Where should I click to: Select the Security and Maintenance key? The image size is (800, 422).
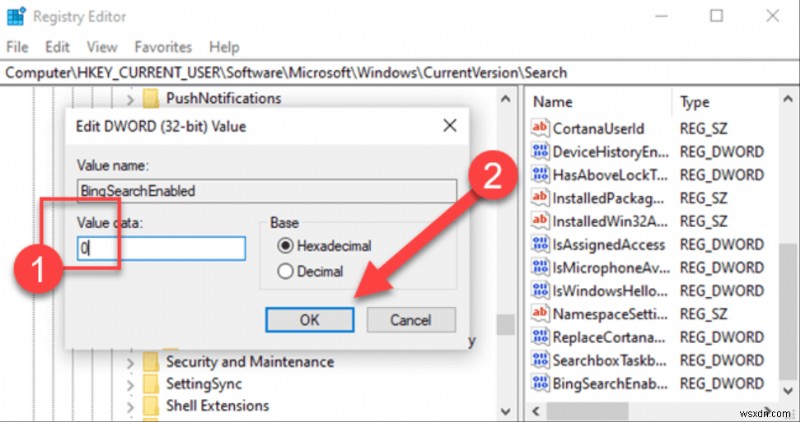tap(250, 362)
